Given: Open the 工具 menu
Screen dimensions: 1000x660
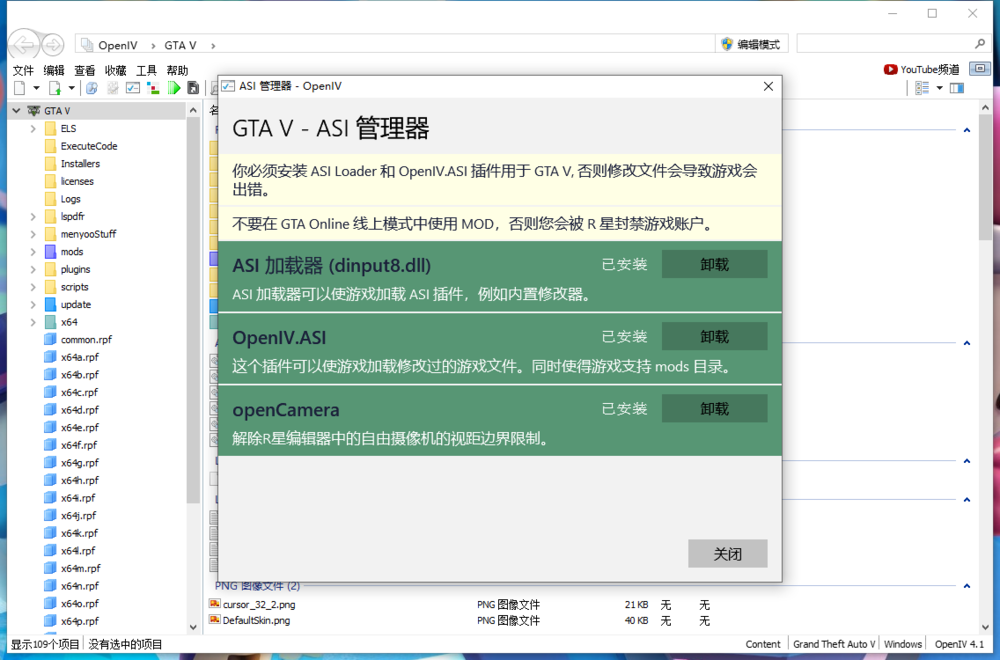Looking at the screenshot, I should pyautogui.click(x=148, y=70).
